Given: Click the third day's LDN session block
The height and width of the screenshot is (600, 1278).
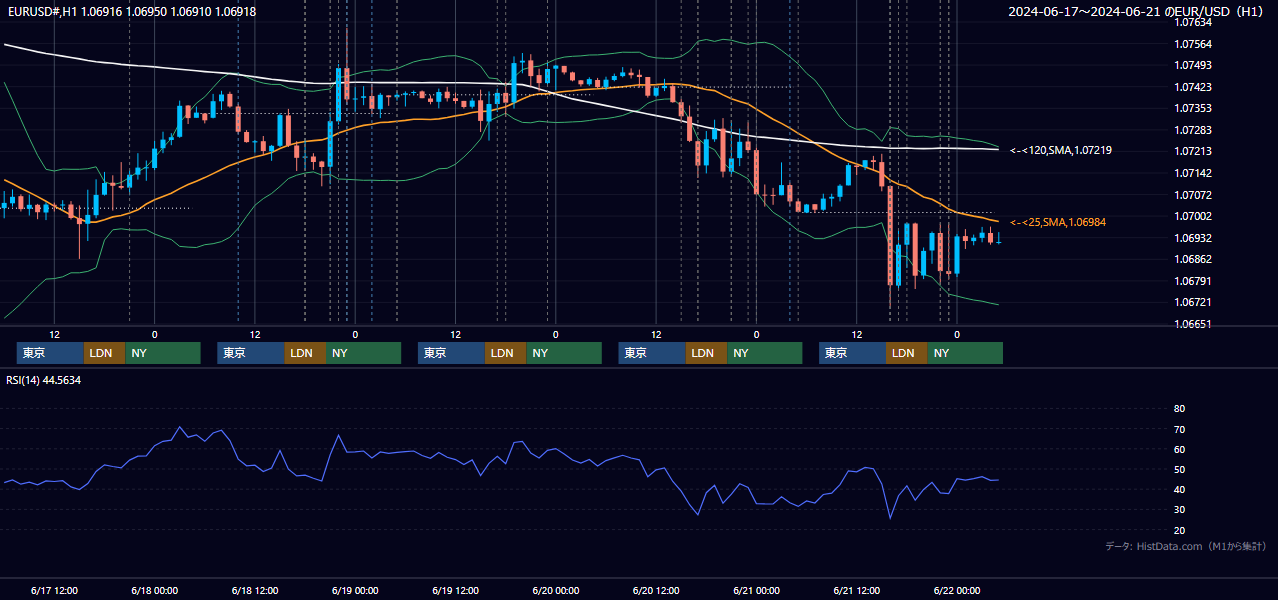Looking at the screenshot, I should click(506, 353).
